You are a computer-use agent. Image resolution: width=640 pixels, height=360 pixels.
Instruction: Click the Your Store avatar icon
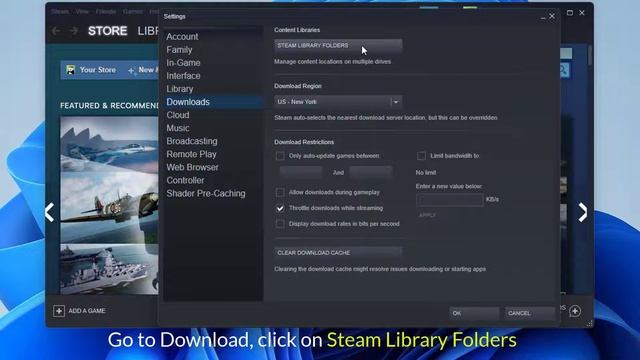(x=71, y=70)
